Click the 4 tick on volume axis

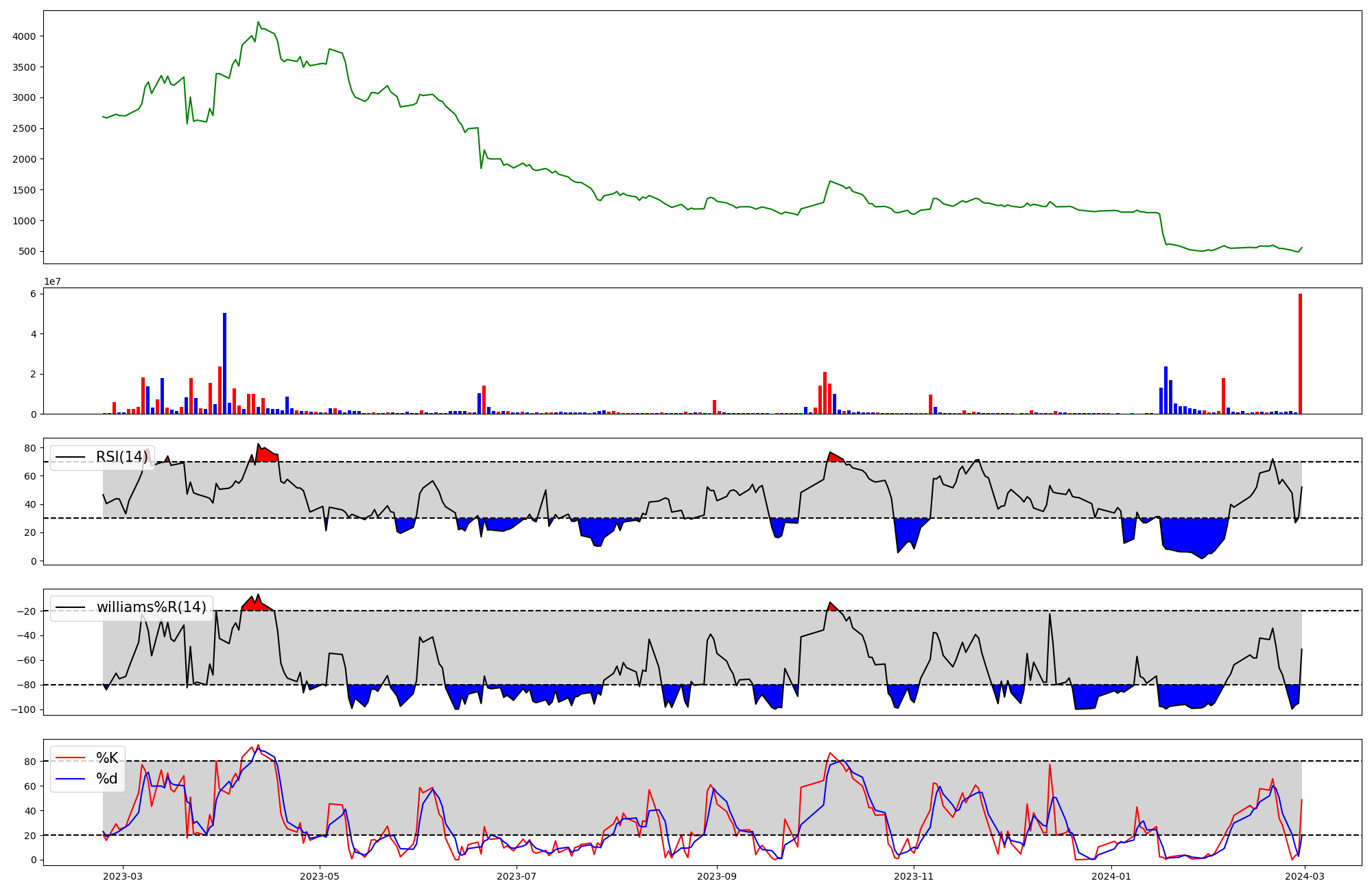pos(34,334)
